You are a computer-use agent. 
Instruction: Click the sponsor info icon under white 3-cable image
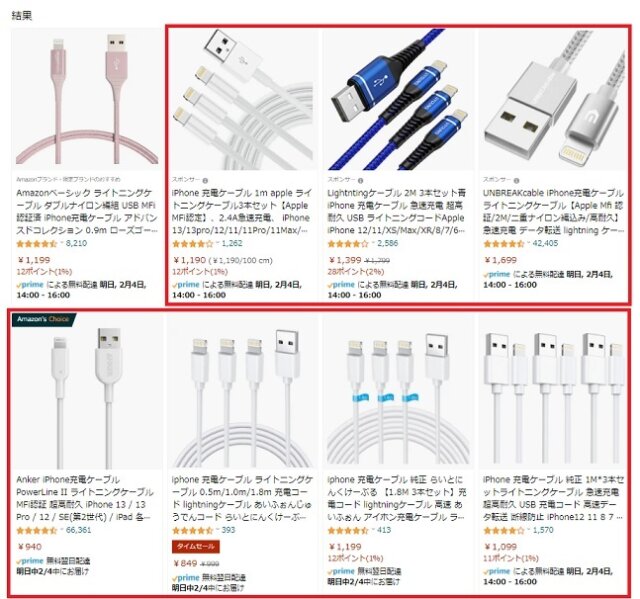(x=205, y=180)
